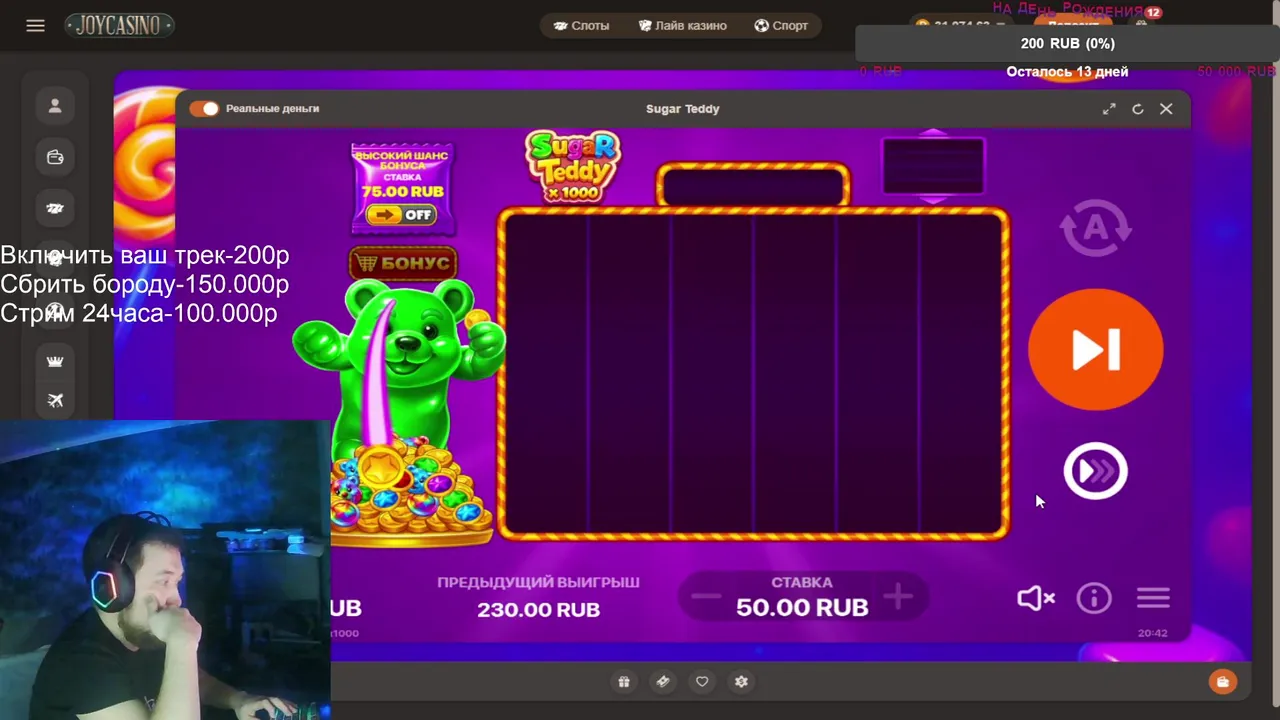Open the БОНУС buy button

click(403, 263)
